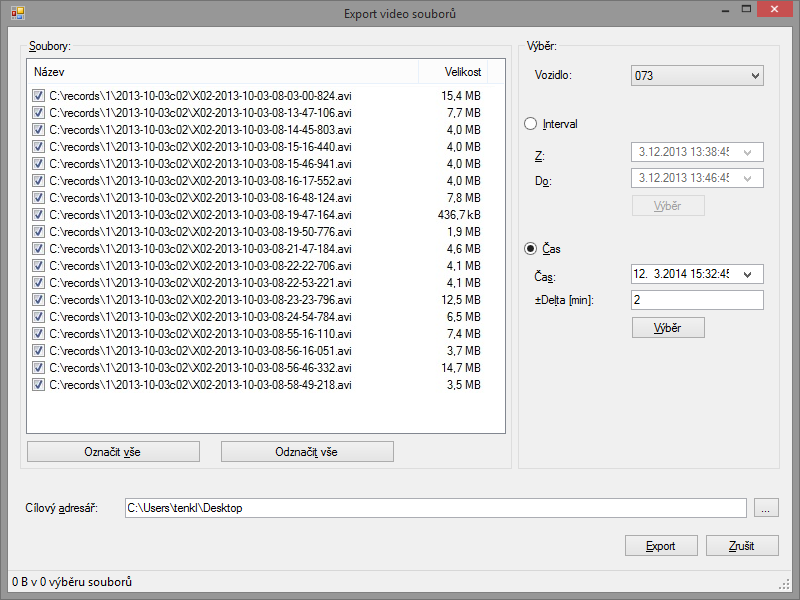The height and width of the screenshot is (600, 800).
Task: Click the disabled Výběr button under Interval
Action: (668, 206)
